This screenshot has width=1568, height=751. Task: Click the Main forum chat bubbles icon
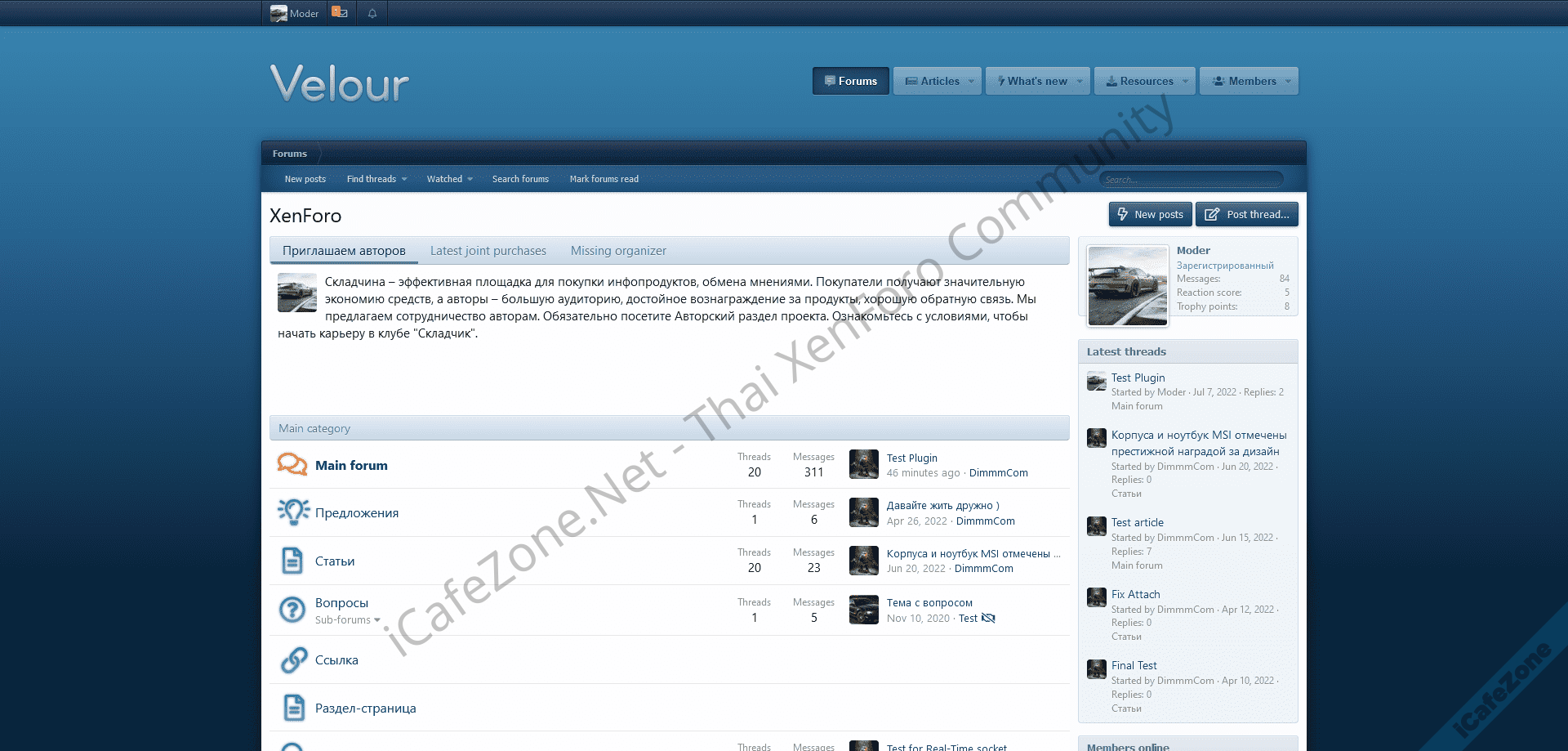point(292,464)
